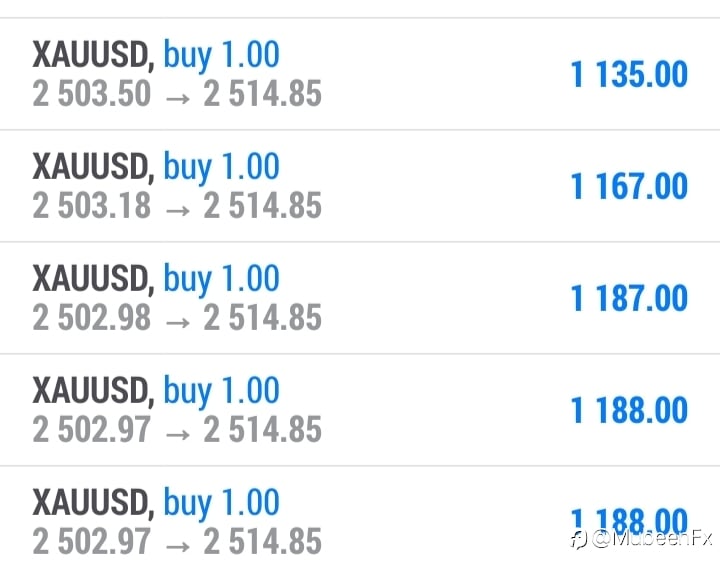The image size is (720, 574).
Task: Click the 2 503.18 entry price
Action: click(x=92, y=205)
